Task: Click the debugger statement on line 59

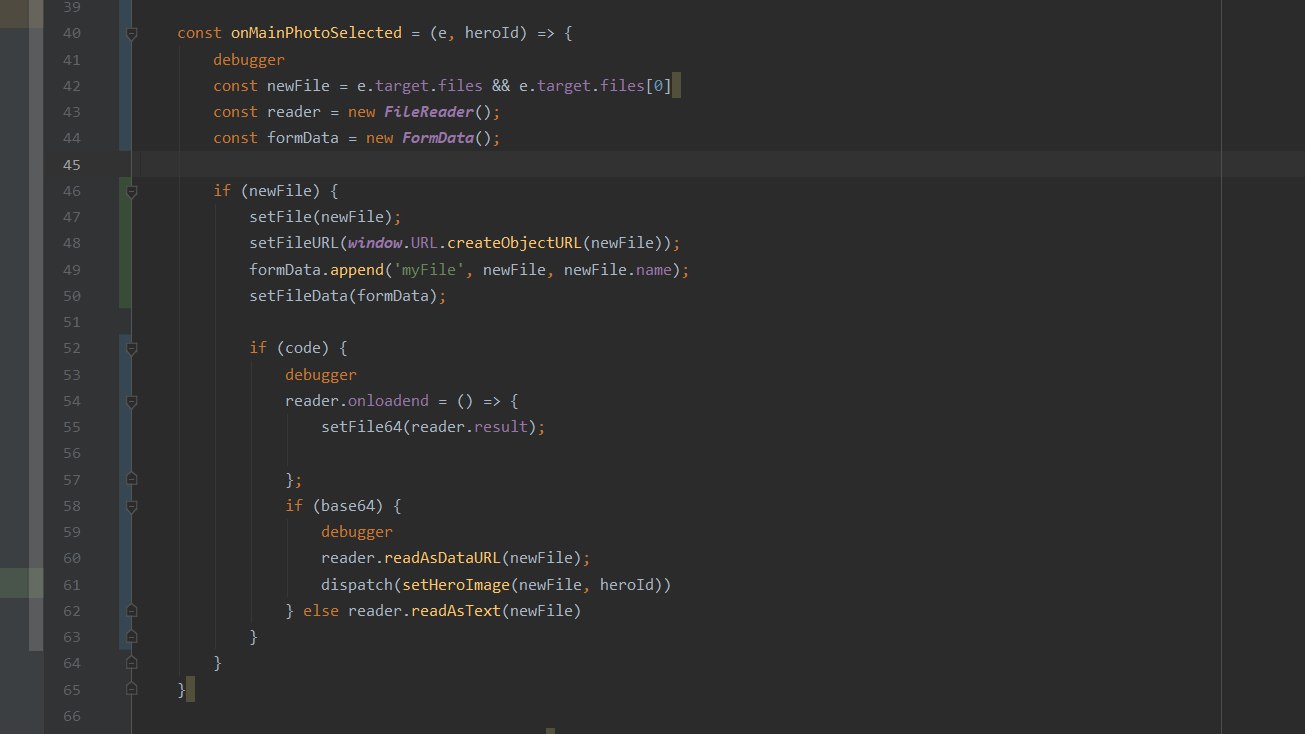Action: [x=357, y=532]
